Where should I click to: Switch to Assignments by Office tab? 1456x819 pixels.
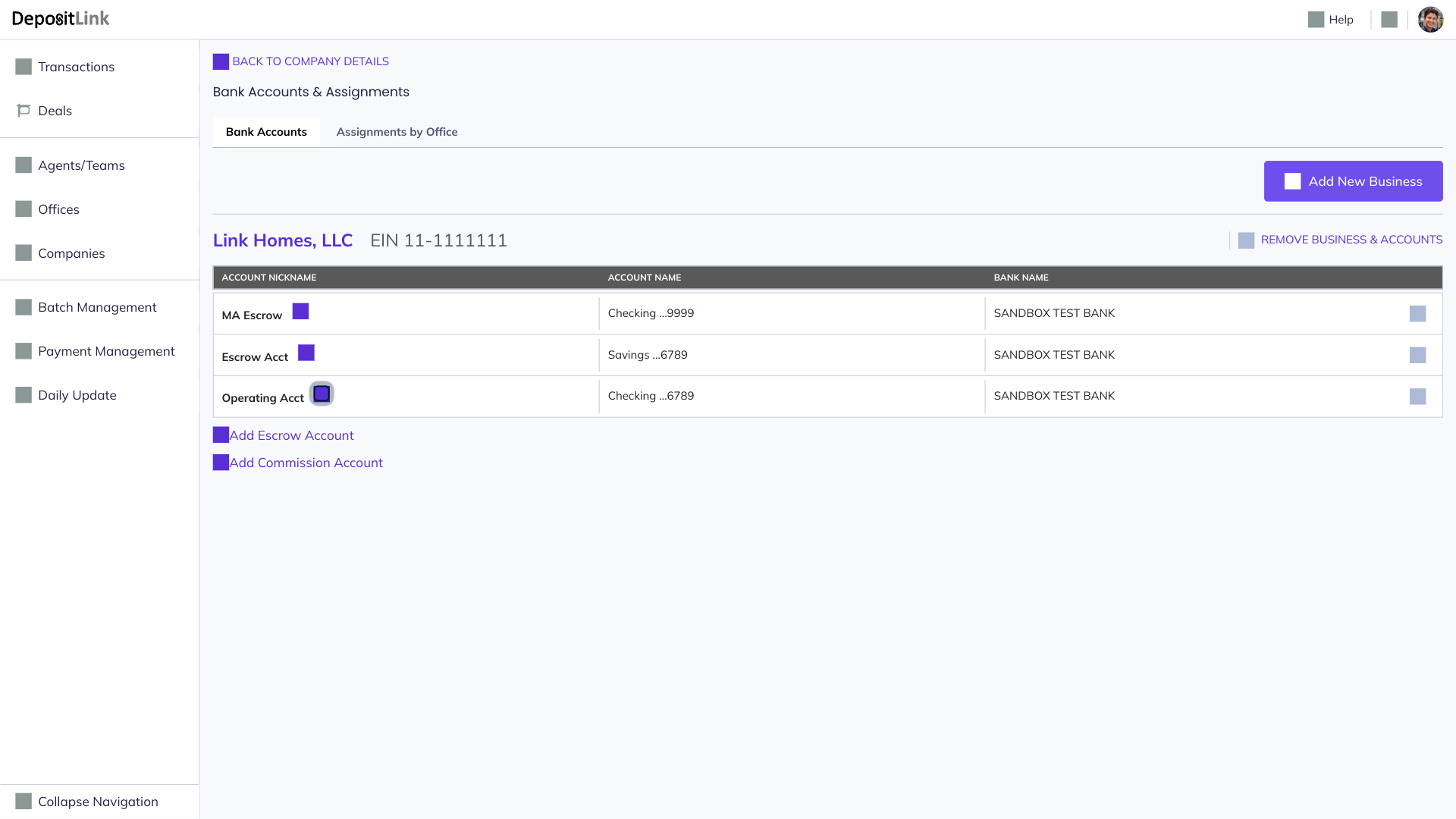click(397, 132)
